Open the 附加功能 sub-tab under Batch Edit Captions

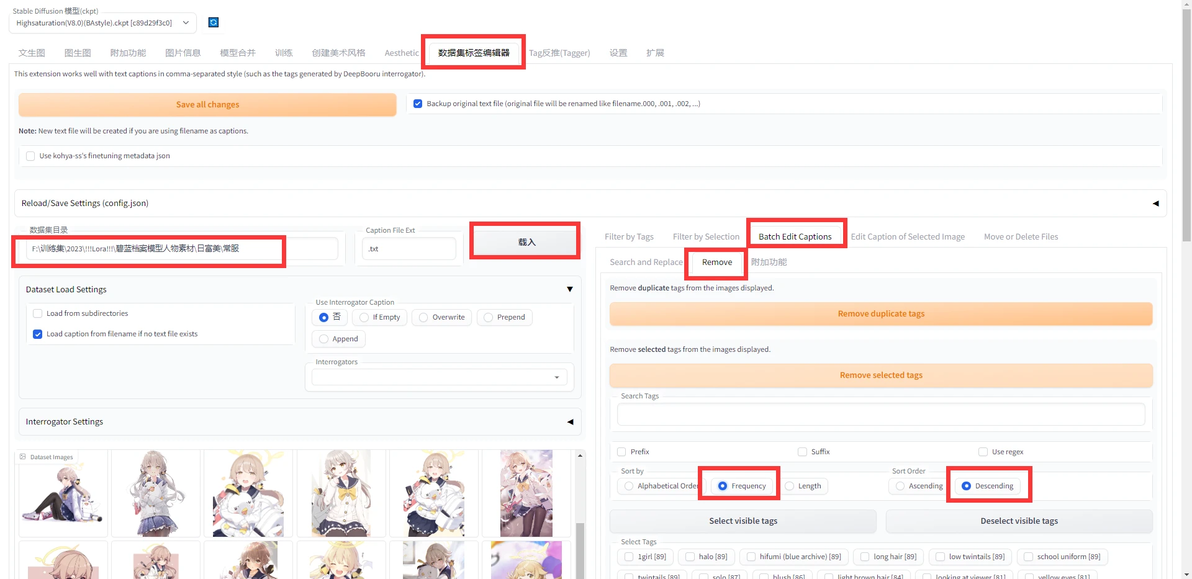pyautogui.click(x=769, y=262)
